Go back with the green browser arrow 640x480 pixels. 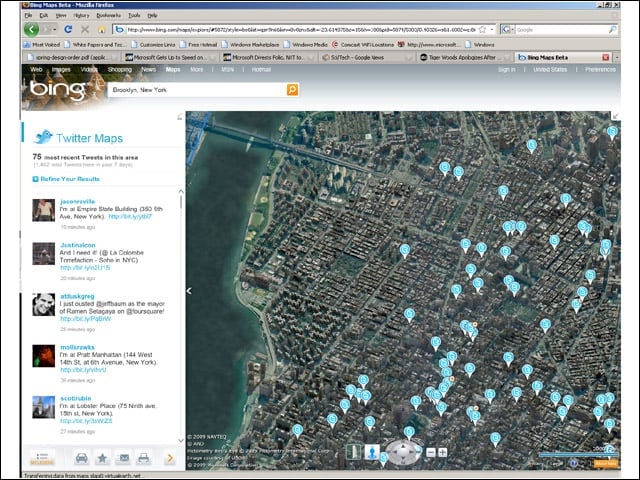pos(31,29)
